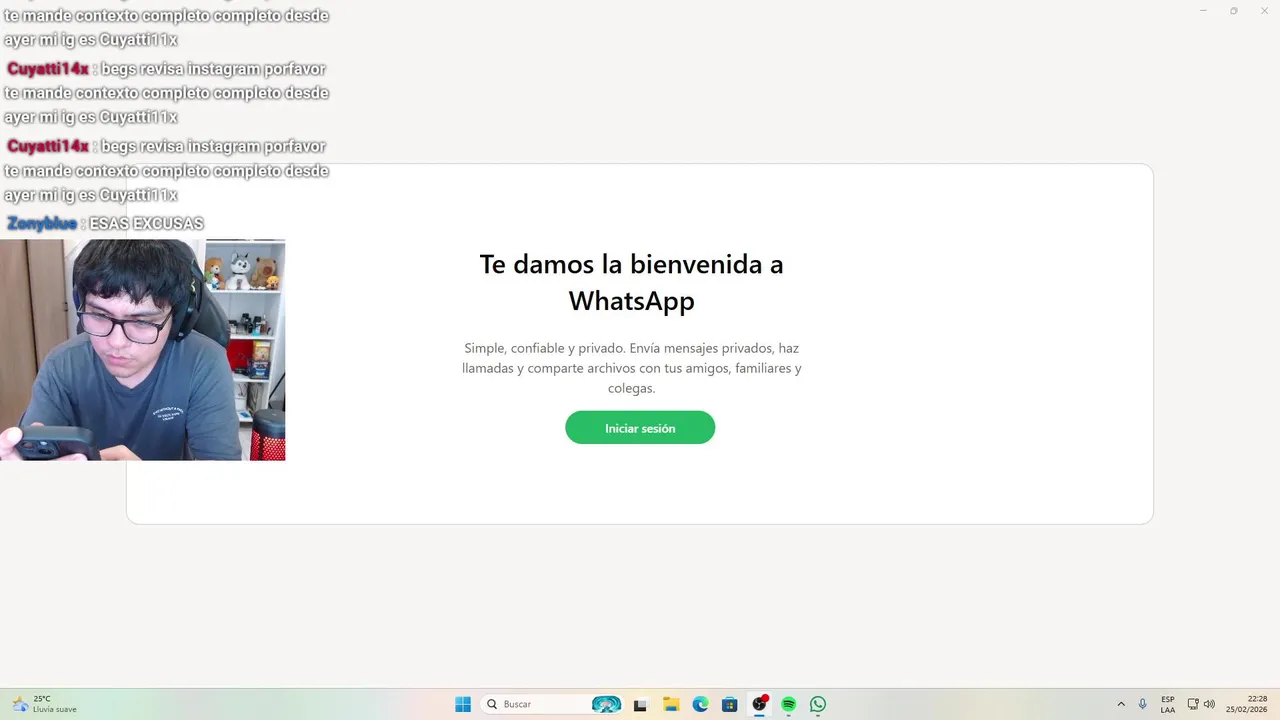The width and height of the screenshot is (1280, 720).
Task: Restore down the WhatsApp window
Action: [x=1233, y=10]
